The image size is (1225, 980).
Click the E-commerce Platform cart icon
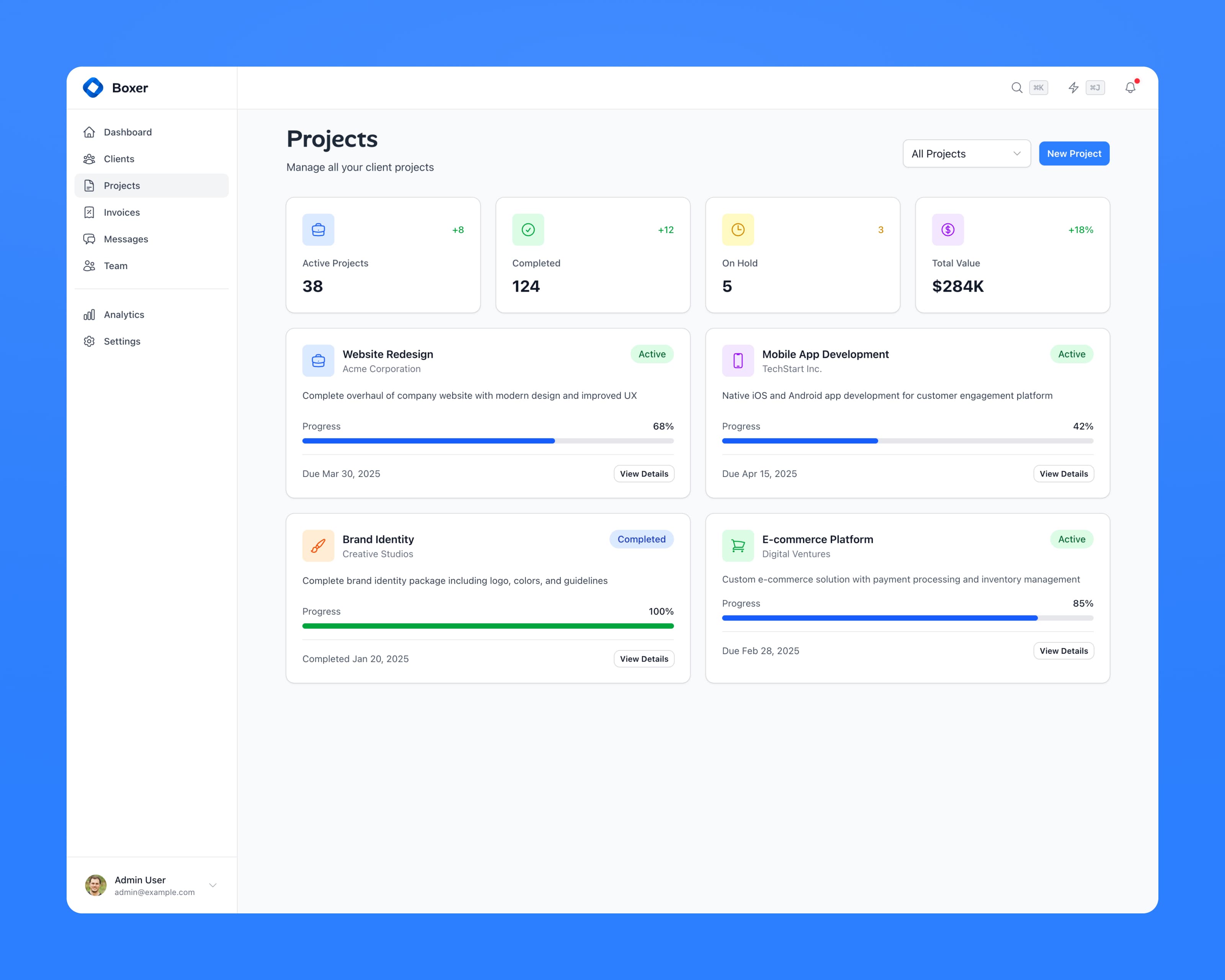pos(738,546)
